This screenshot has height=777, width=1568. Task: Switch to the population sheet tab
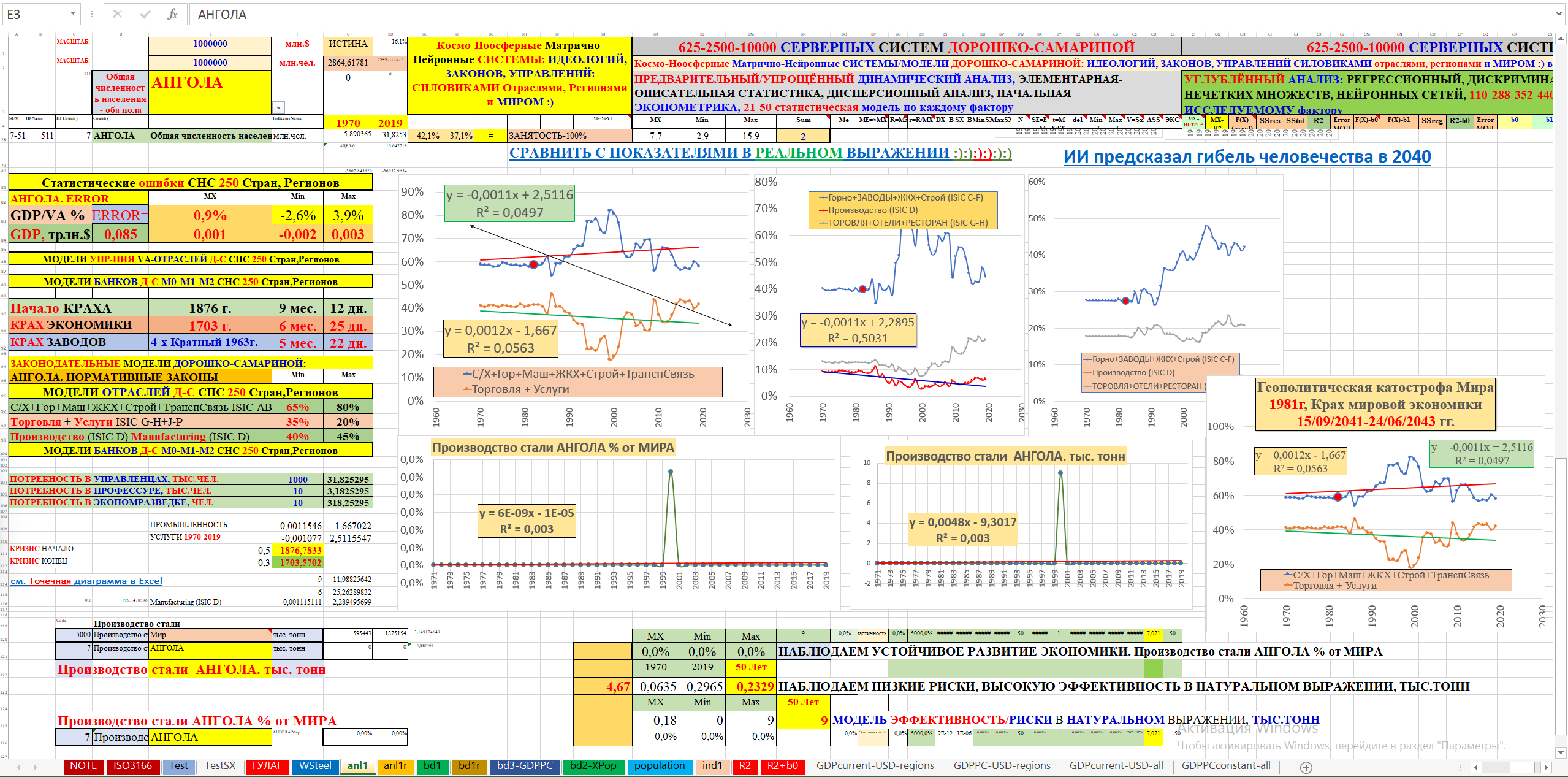pos(659,766)
